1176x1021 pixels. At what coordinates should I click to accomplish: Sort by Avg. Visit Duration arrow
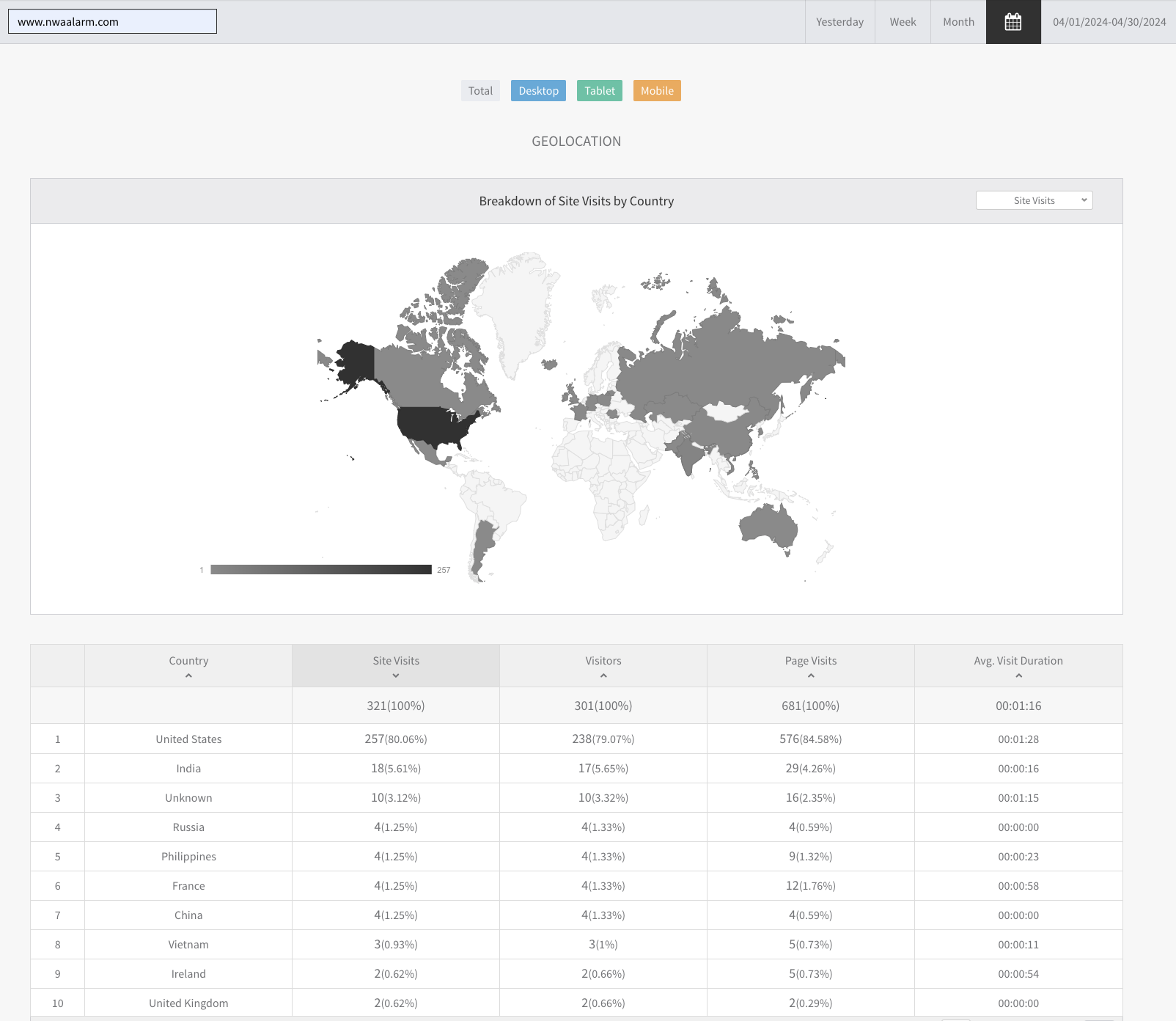tap(1018, 676)
